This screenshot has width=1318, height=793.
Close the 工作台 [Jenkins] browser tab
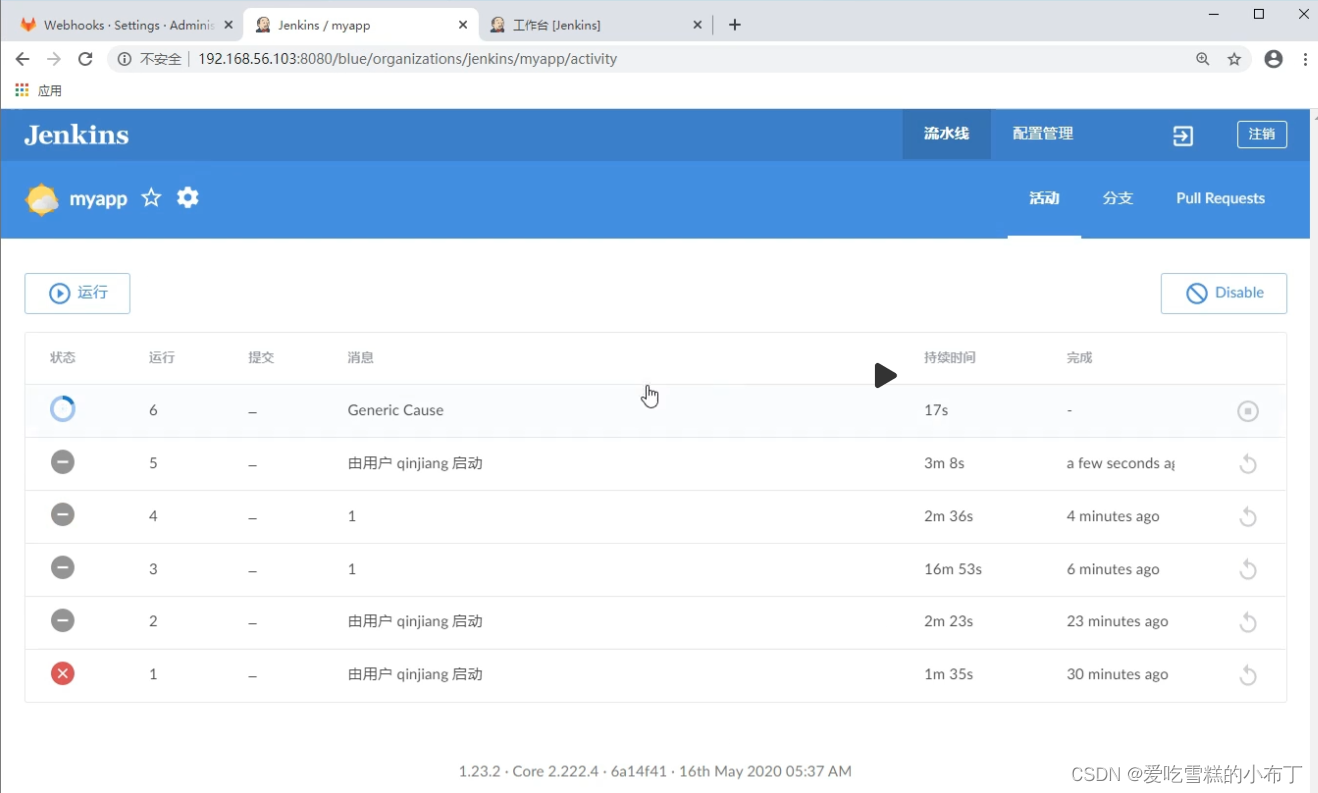tap(698, 25)
